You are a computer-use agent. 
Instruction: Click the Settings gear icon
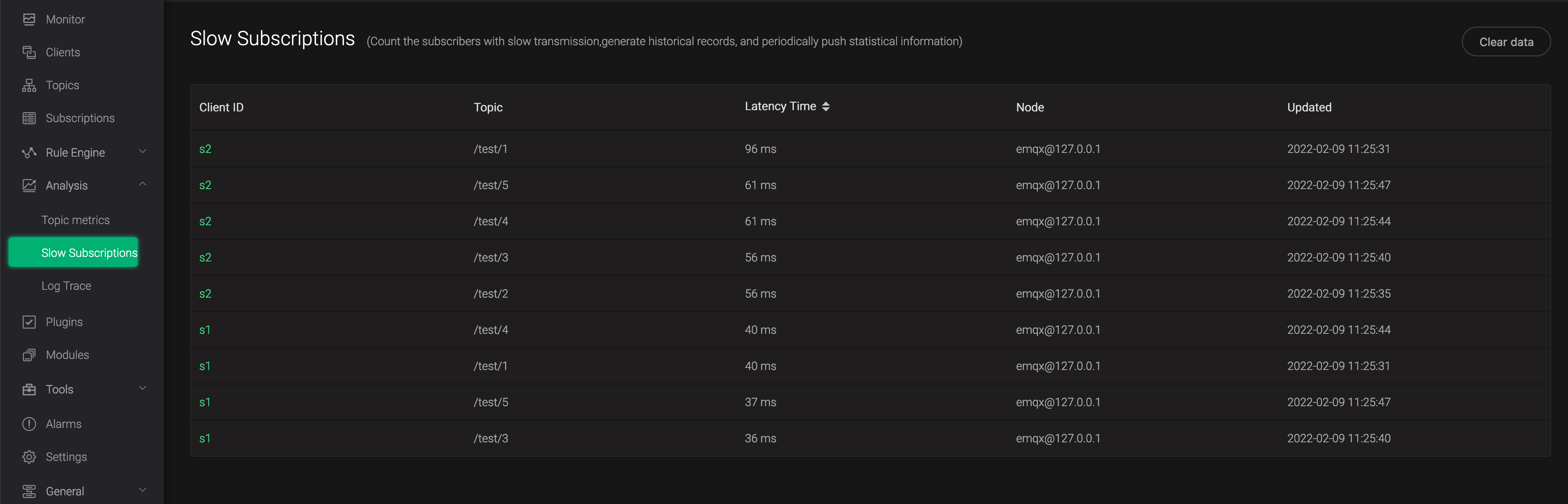29,457
